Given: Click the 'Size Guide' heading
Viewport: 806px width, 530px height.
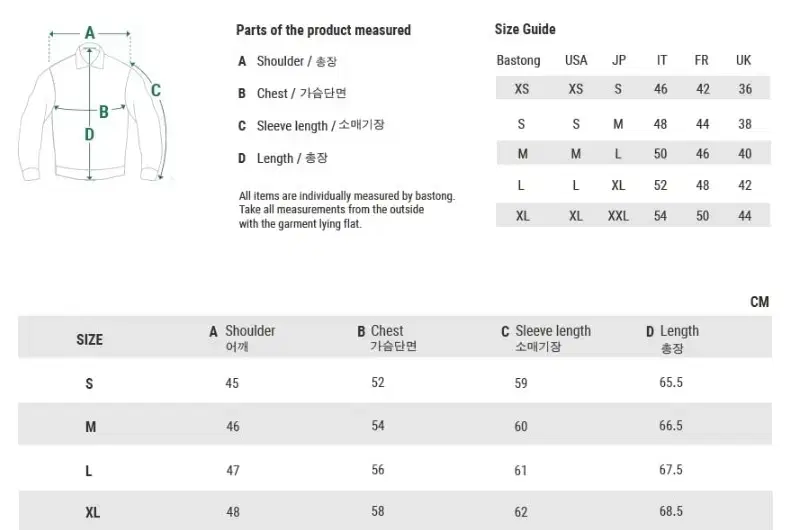Looking at the screenshot, I should point(525,29).
